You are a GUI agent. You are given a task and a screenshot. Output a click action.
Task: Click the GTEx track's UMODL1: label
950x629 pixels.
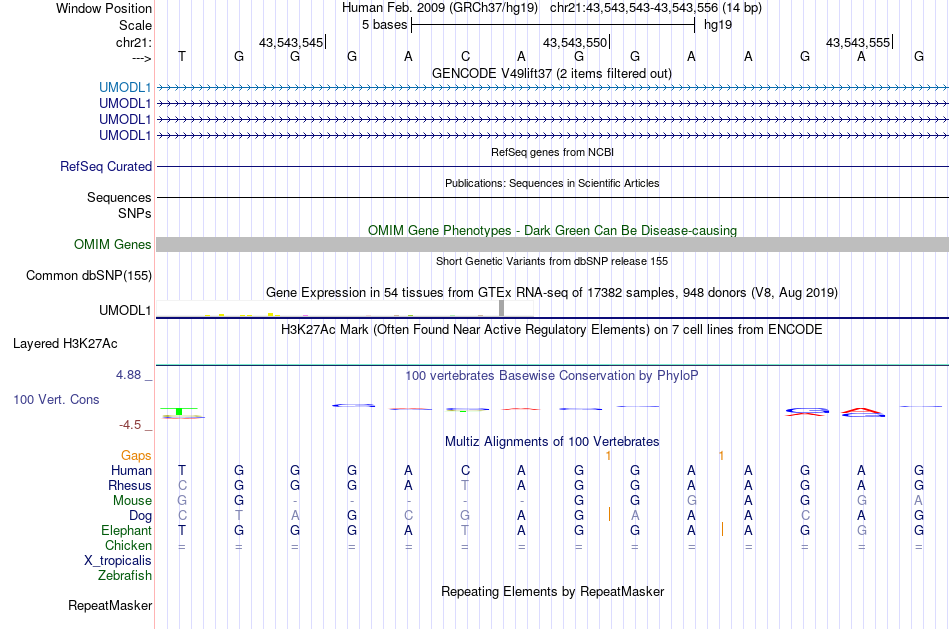pyautogui.click(x=125, y=310)
